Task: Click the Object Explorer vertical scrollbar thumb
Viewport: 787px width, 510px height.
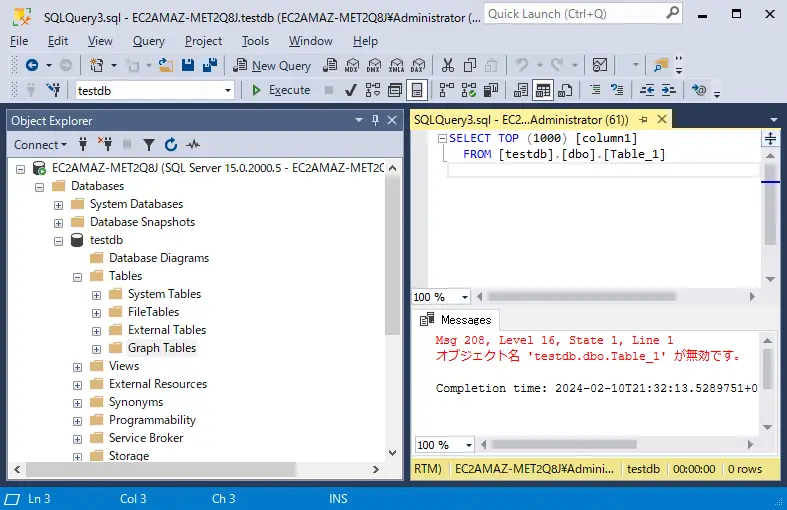Action: tap(392, 256)
